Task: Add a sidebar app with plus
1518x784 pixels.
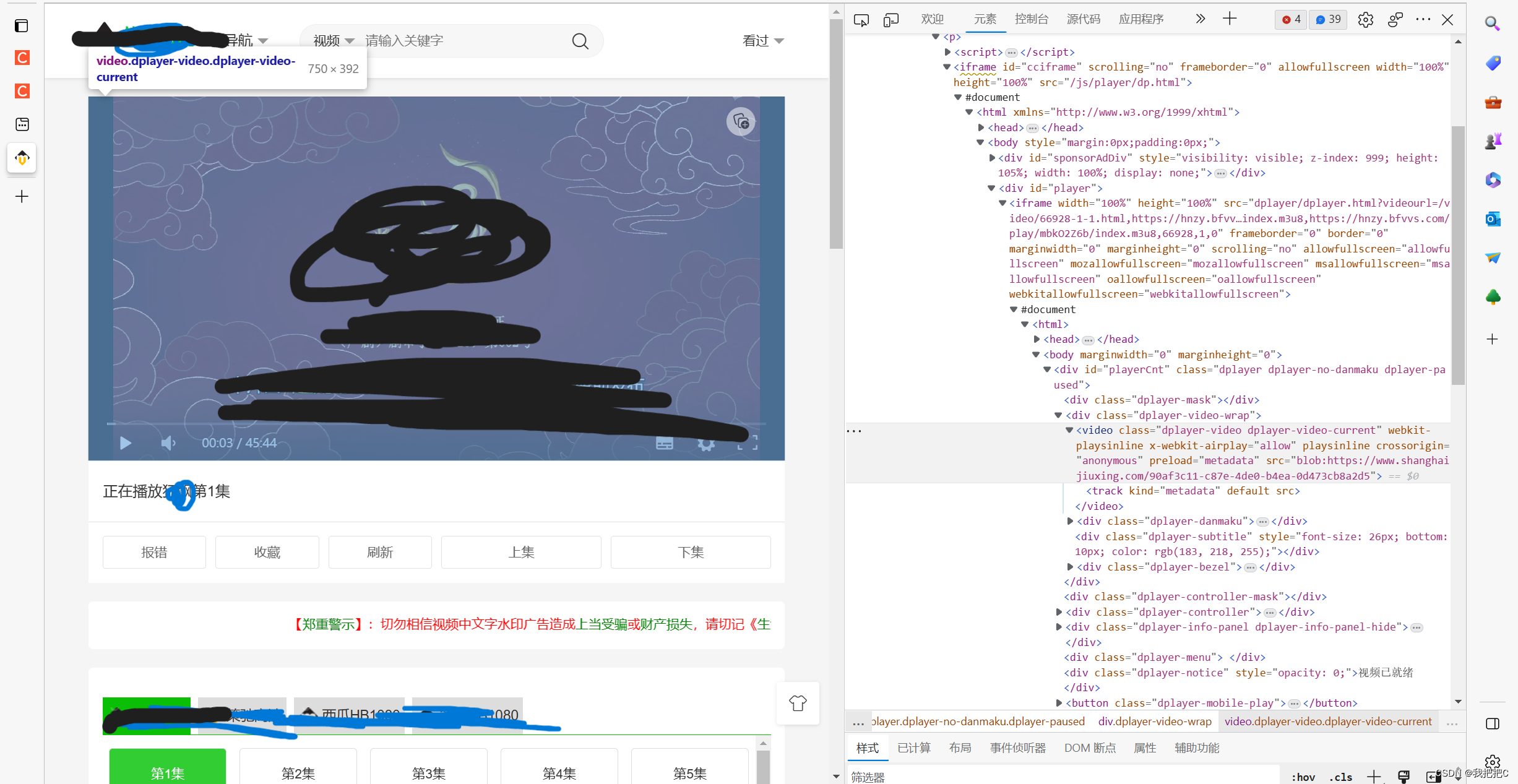Action: (x=1493, y=339)
